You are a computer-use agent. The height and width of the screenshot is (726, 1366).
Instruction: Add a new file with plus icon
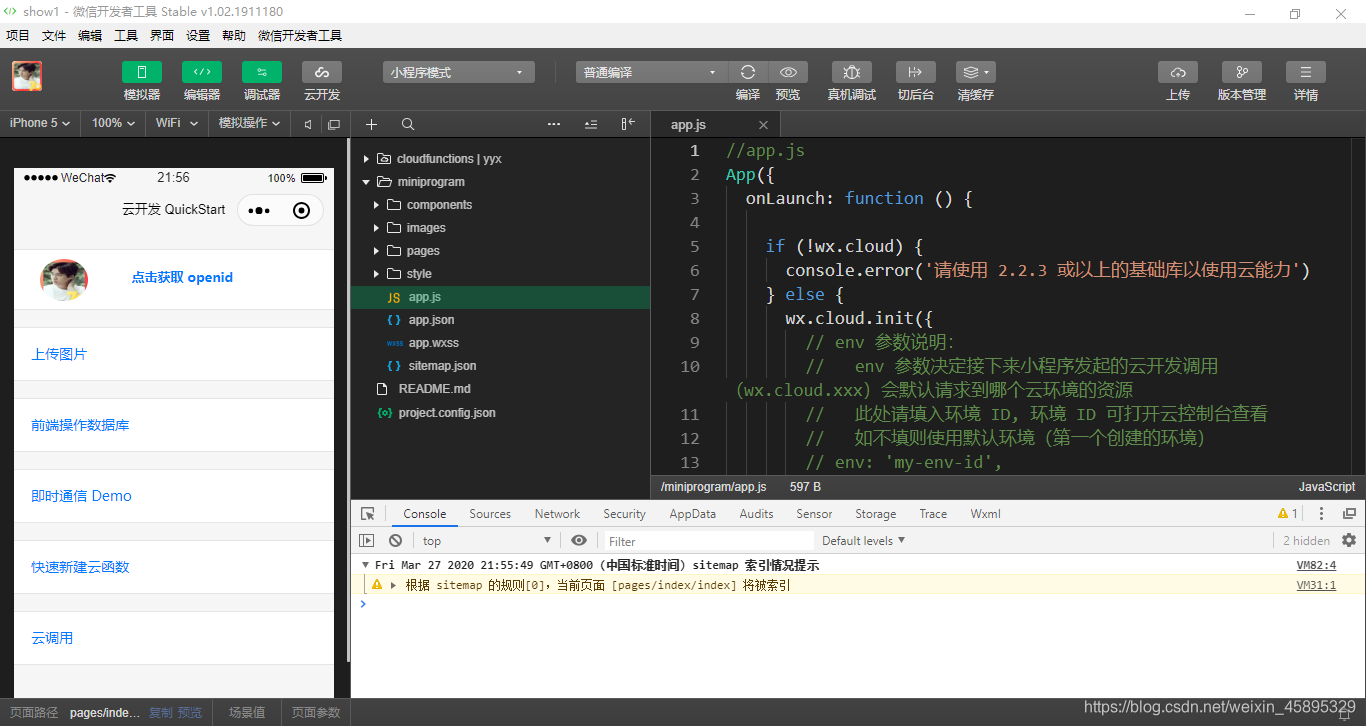[x=371, y=124]
